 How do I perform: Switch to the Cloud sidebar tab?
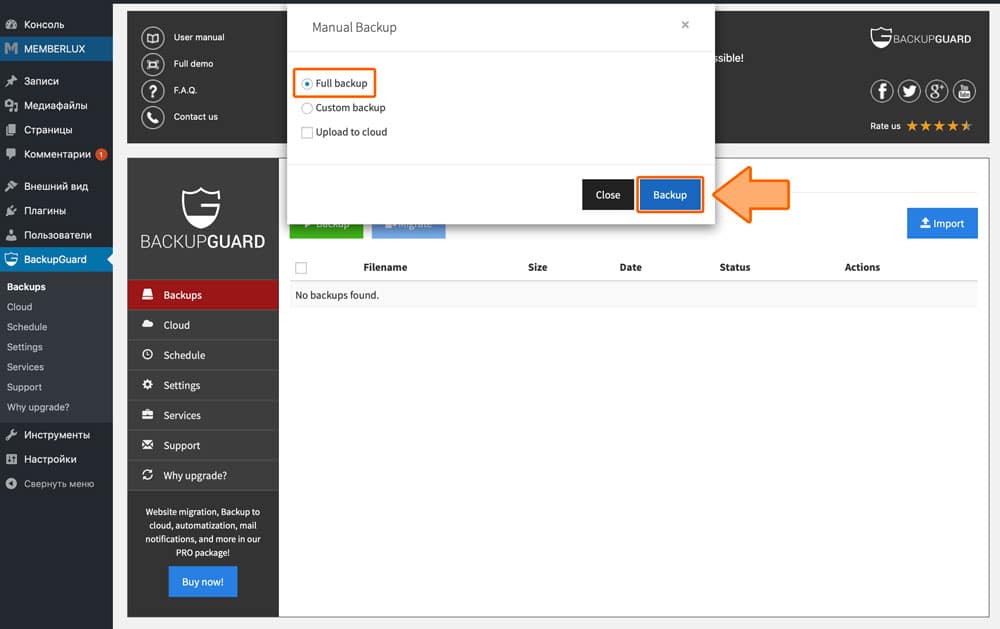coord(176,325)
